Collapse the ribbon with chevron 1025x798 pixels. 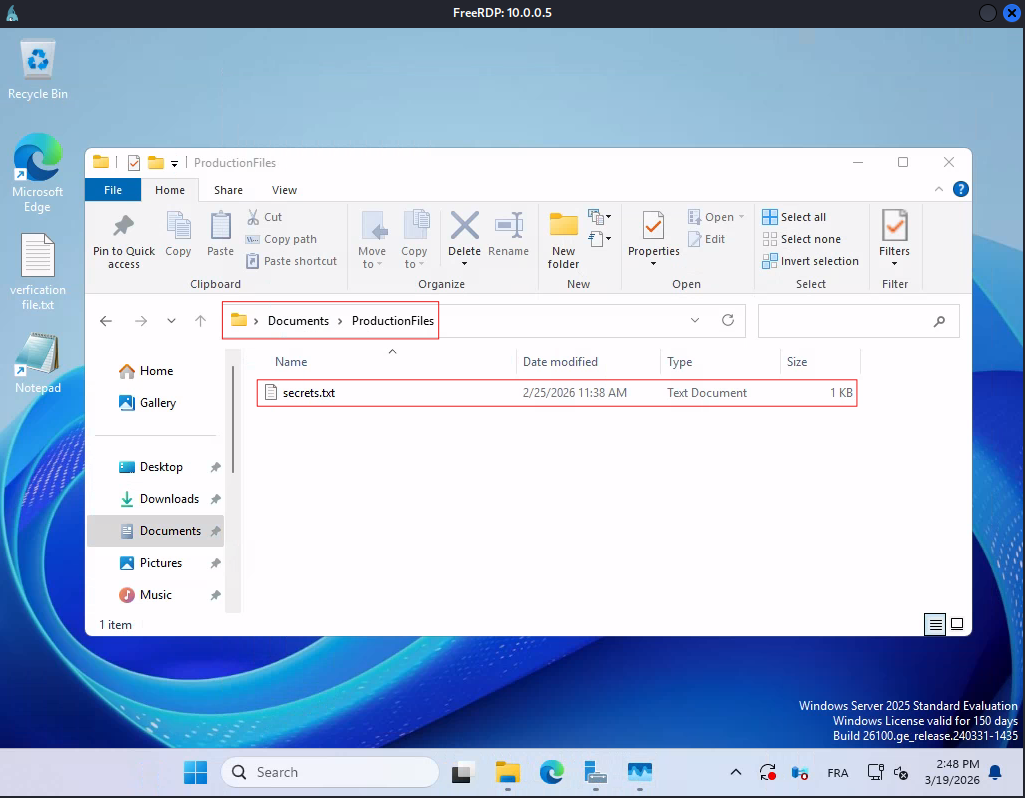click(x=940, y=189)
